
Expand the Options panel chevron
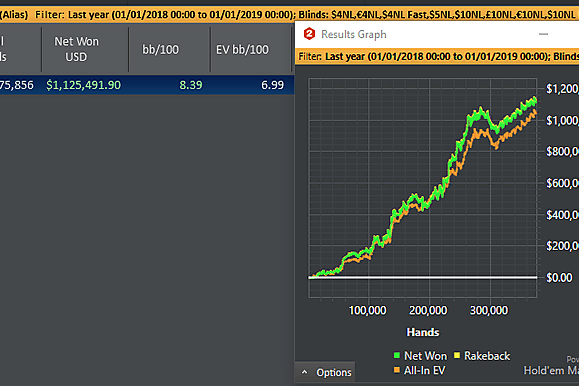304,372
